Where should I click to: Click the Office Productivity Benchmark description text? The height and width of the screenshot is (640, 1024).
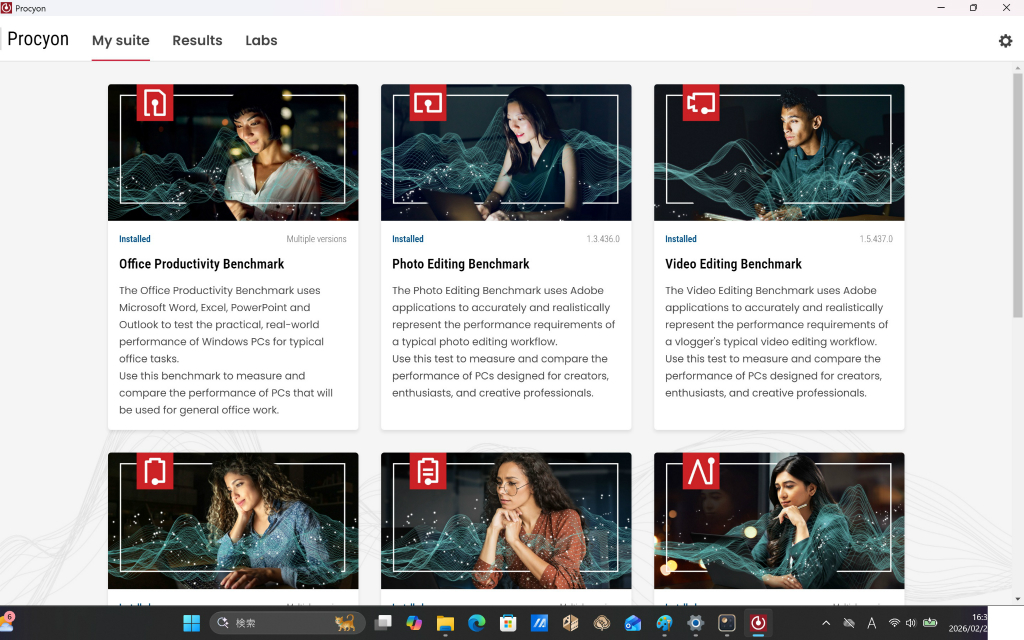226,350
